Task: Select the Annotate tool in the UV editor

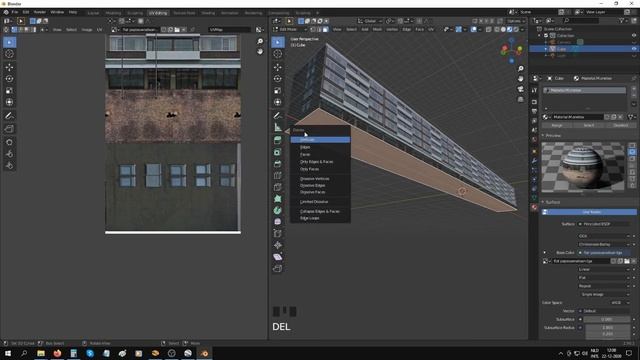Action: [x=9, y=116]
